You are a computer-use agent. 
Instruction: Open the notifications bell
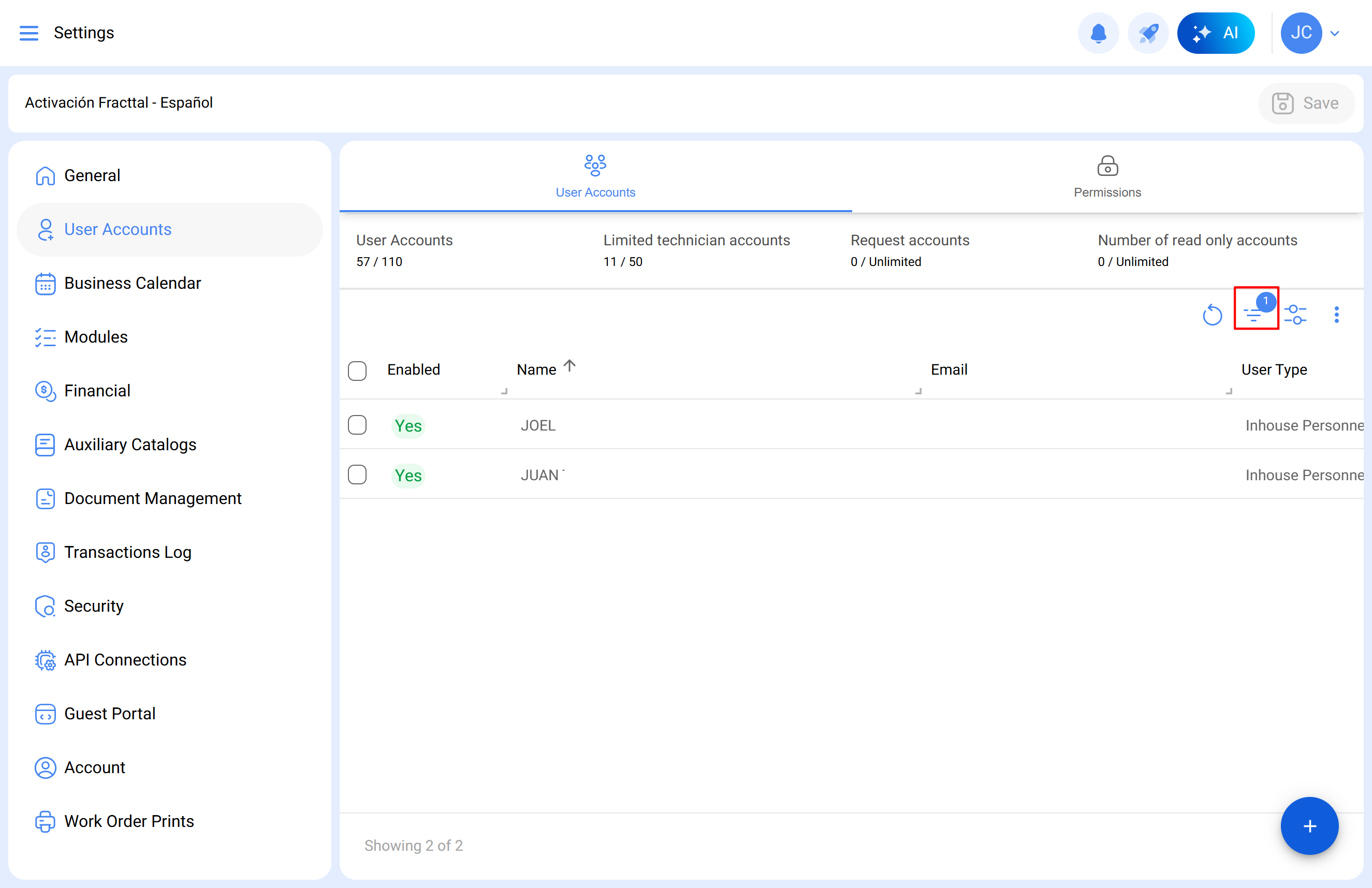tap(1098, 33)
